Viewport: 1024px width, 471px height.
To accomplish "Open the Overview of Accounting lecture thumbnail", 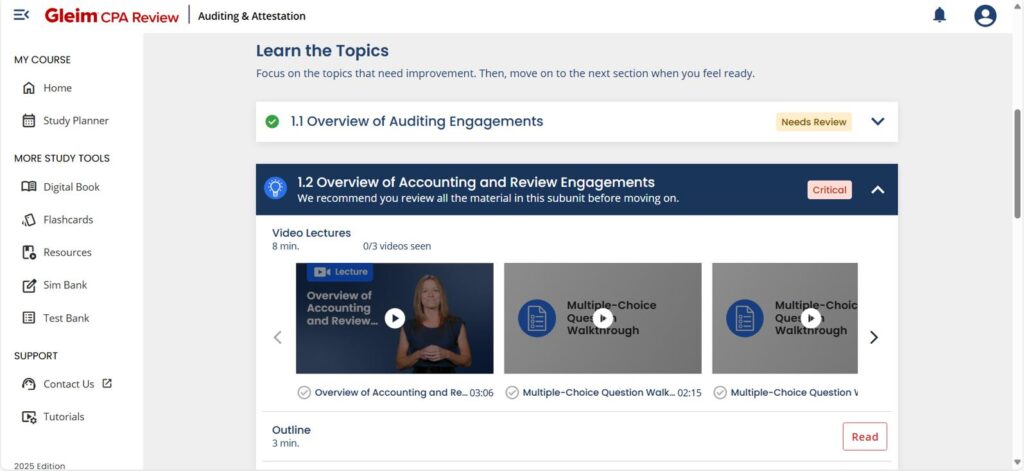I will [394, 318].
